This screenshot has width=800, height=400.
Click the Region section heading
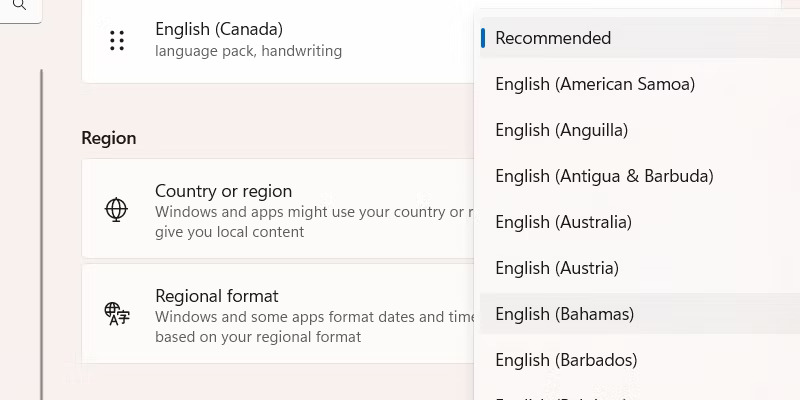click(x=109, y=138)
